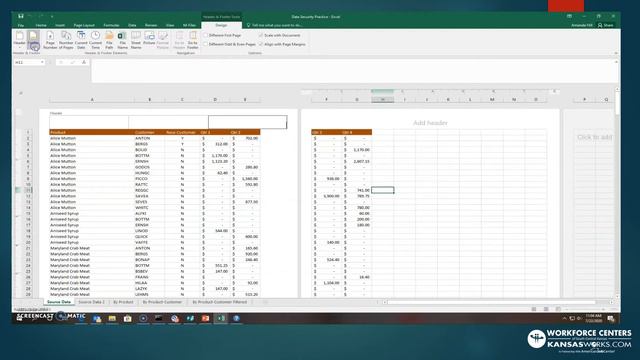Insert File Name element
The height and width of the screenshot is (360, 640).
tap(122, 40)
